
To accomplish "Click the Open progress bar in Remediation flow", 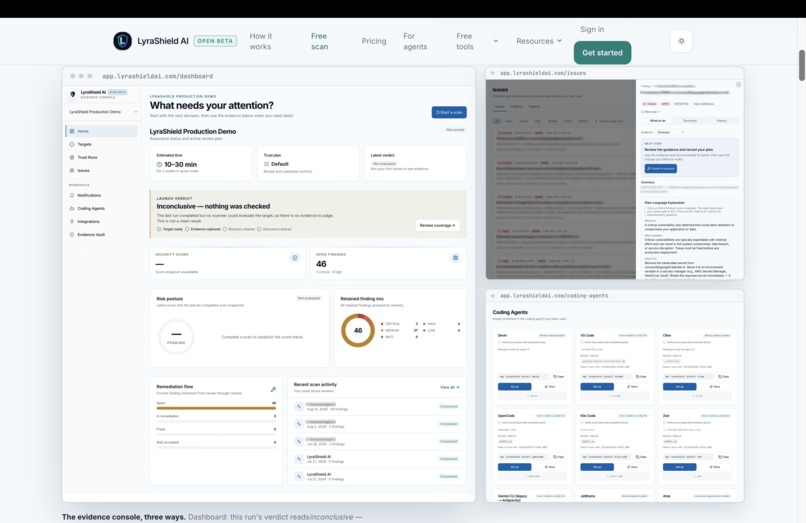I will point(216,408).
